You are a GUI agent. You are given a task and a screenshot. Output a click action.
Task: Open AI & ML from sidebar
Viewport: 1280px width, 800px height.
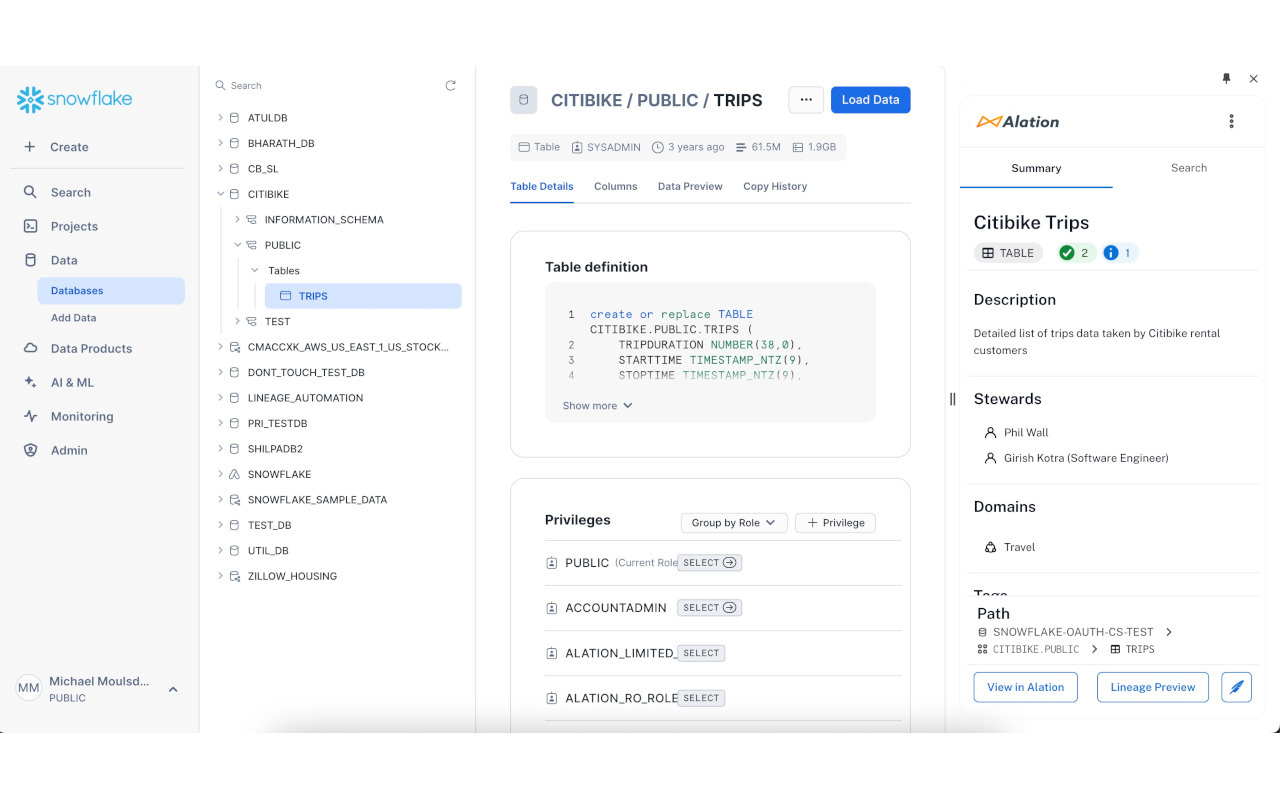[x=72, y=382]
